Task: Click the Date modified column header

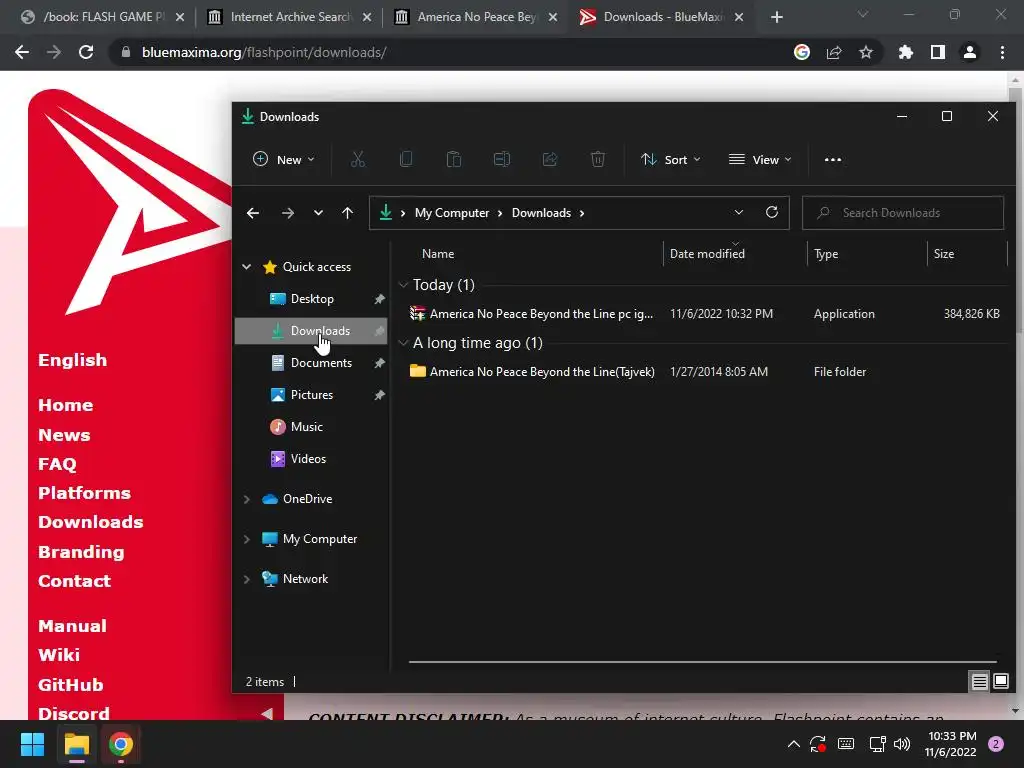Action: pos(707,254)
